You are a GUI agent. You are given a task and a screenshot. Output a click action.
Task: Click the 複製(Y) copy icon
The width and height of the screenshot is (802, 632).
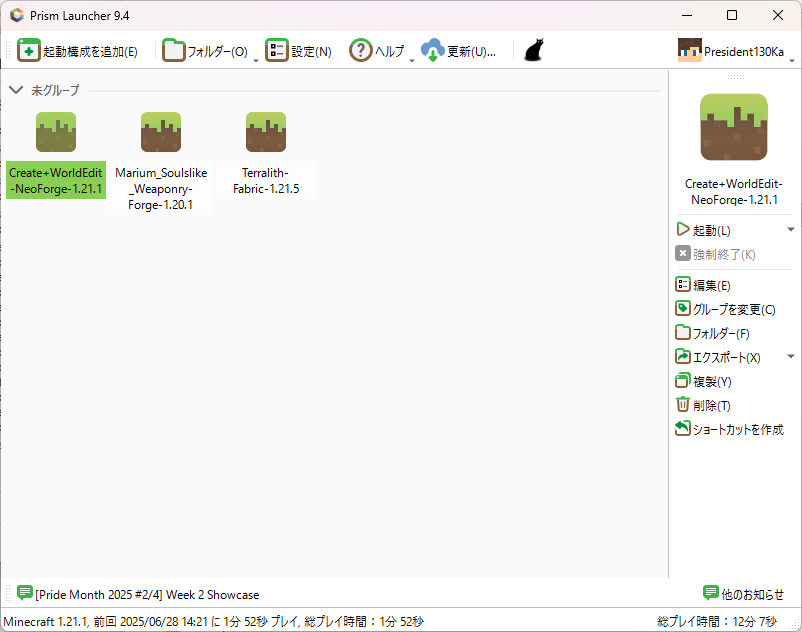[683, 380]
